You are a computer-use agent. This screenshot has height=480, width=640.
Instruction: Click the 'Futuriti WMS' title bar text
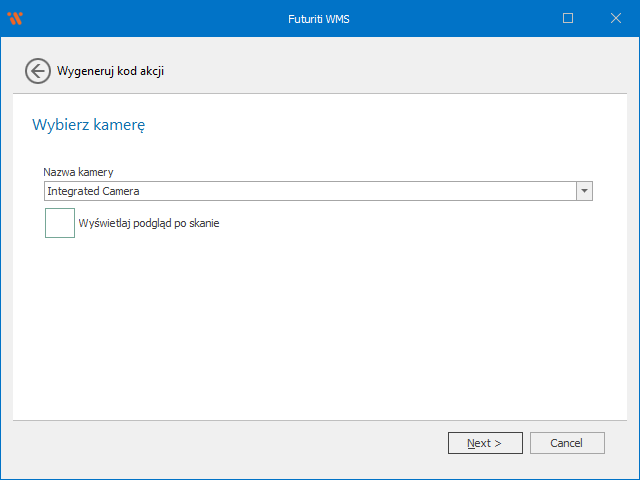(x=319, y=18)
